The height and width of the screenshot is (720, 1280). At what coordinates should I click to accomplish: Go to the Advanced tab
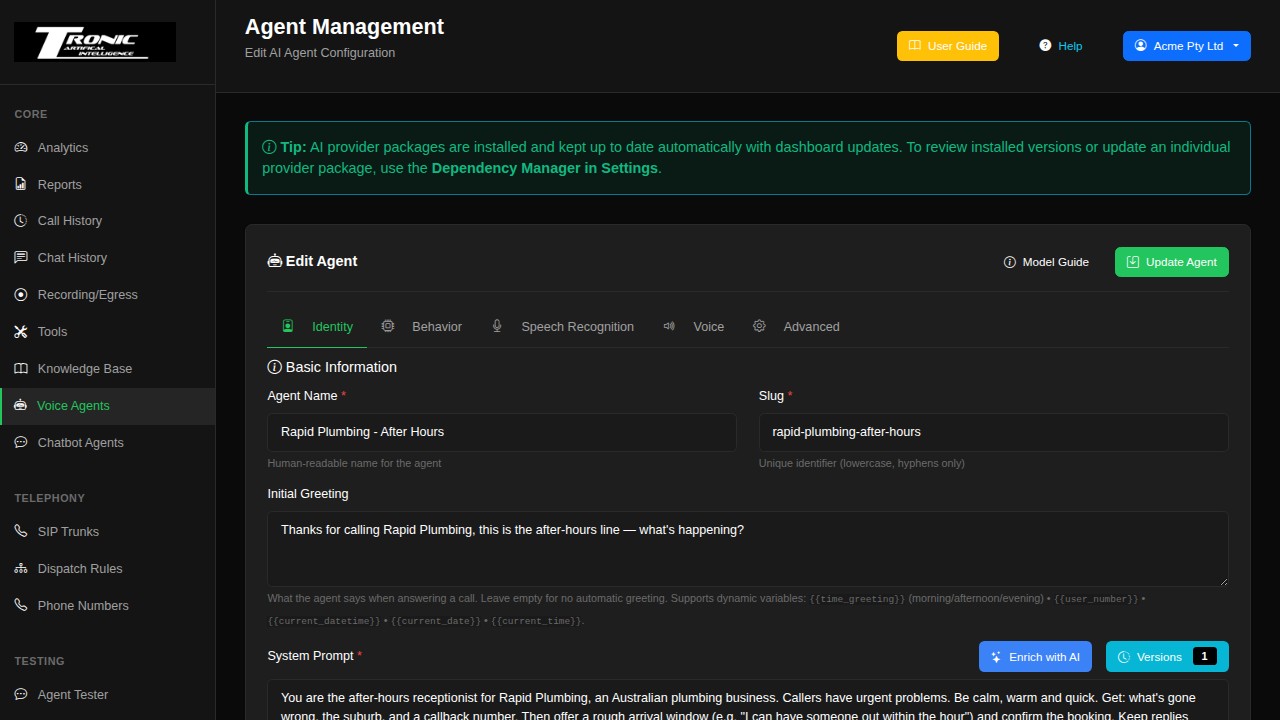tap(796, 327)
